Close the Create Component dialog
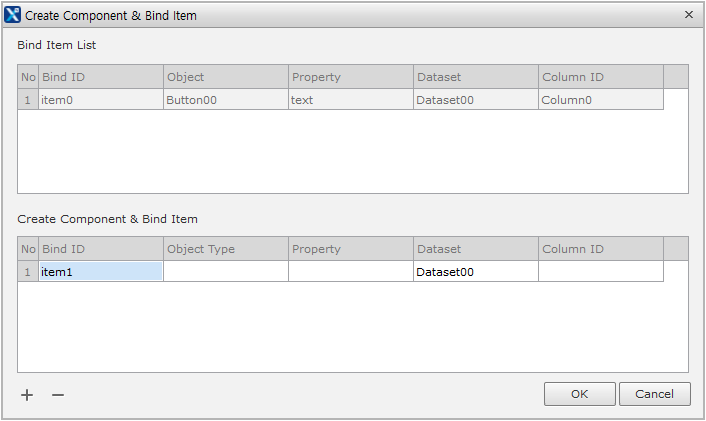Screen dimensions: 706x421 coord(688,15)
